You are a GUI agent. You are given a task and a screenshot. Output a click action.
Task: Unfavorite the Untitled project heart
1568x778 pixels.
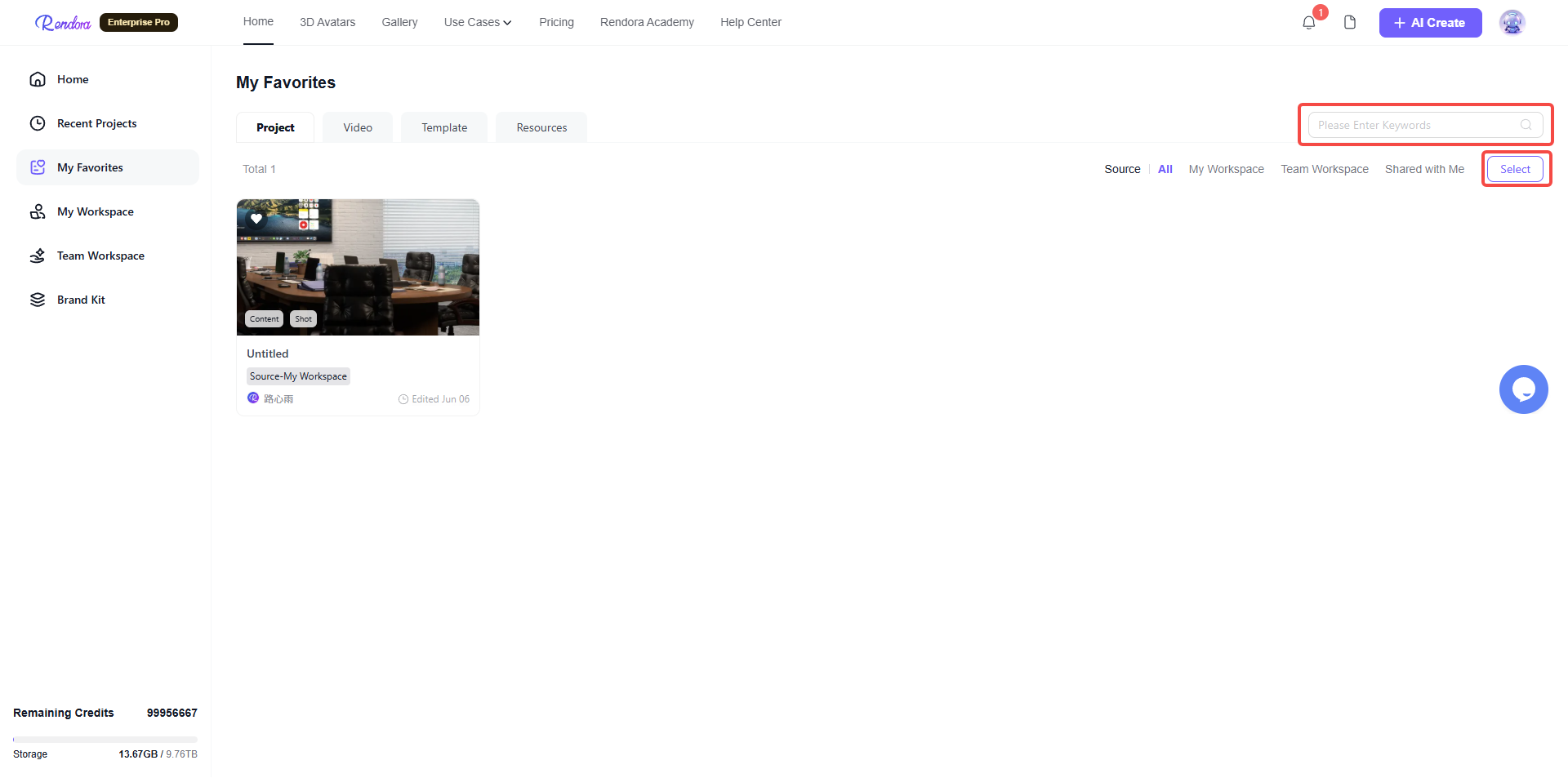pos(256,219)
